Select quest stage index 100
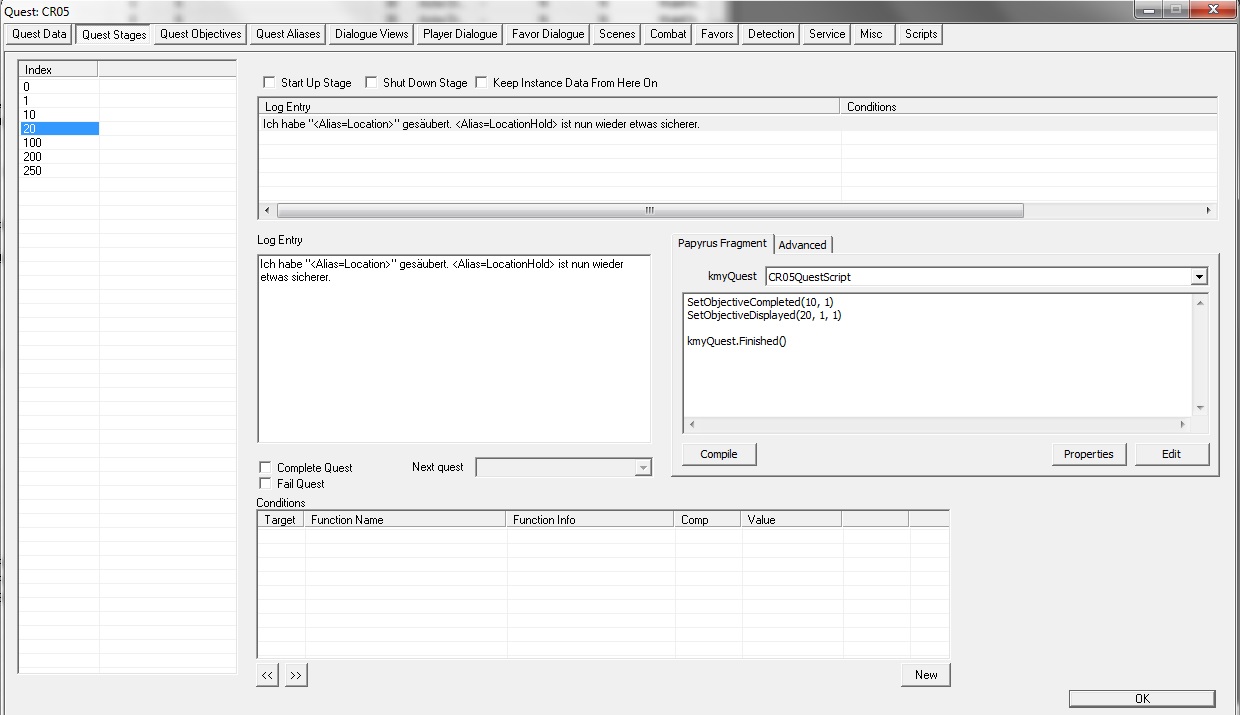This screenshot has height=715, width=1240. [x=32, y=143]
